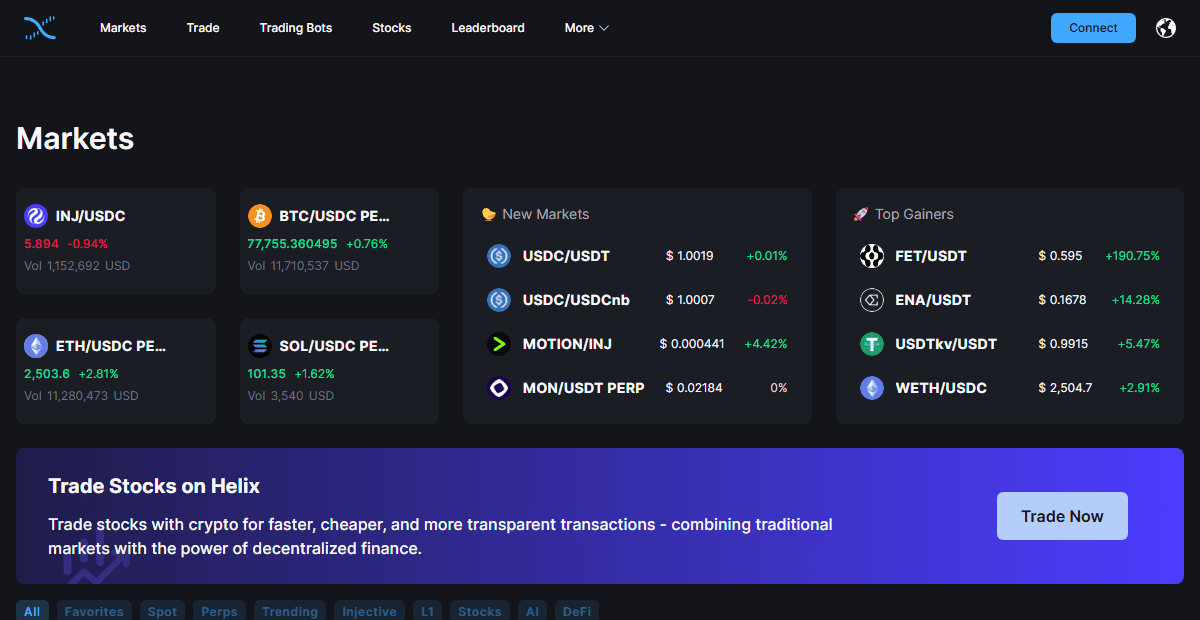Click the ENA/USDT token icon
Screen dimensions: 1200x620
point(872,300)
